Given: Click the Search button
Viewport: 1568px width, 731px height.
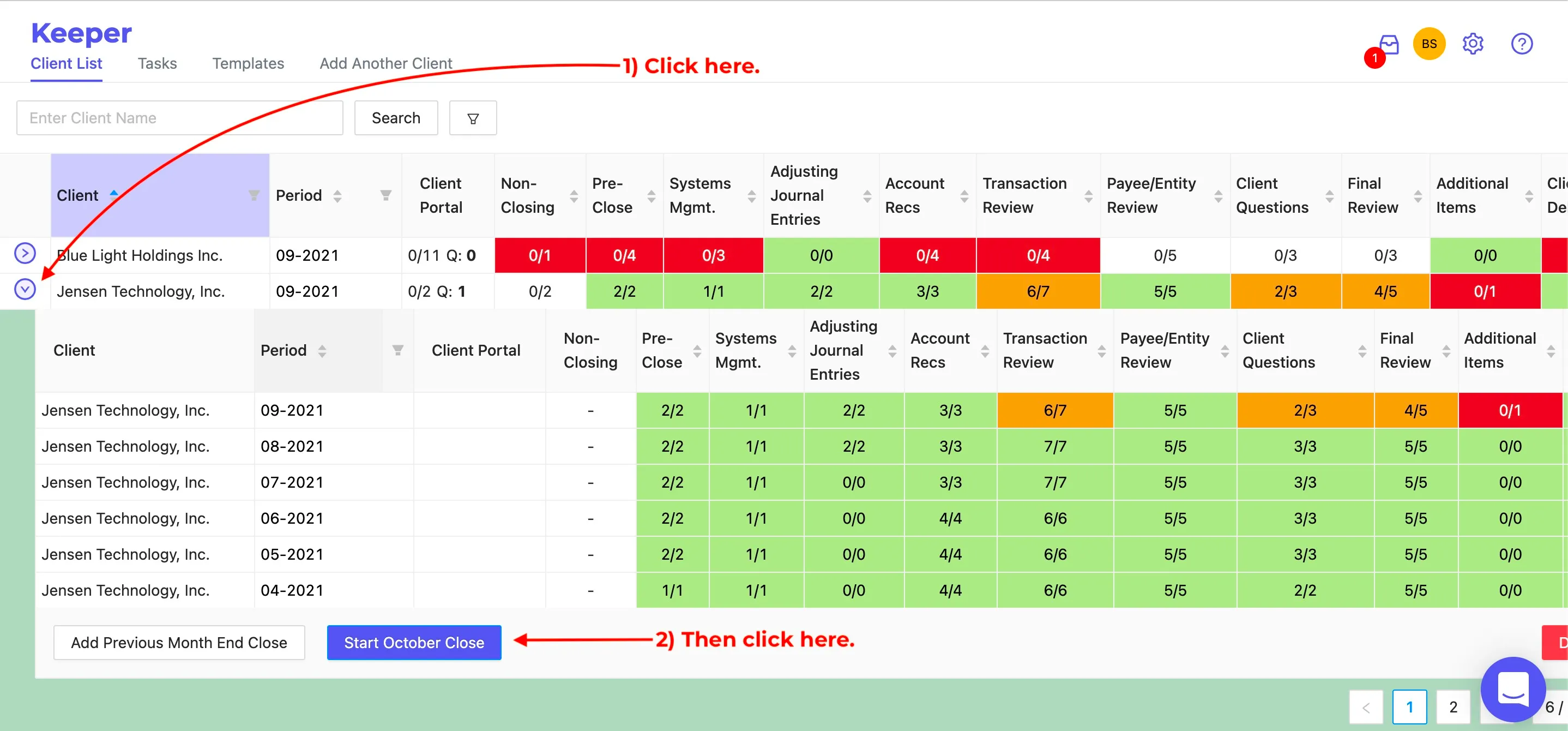Looking at the screenshot, I should 396,118.
